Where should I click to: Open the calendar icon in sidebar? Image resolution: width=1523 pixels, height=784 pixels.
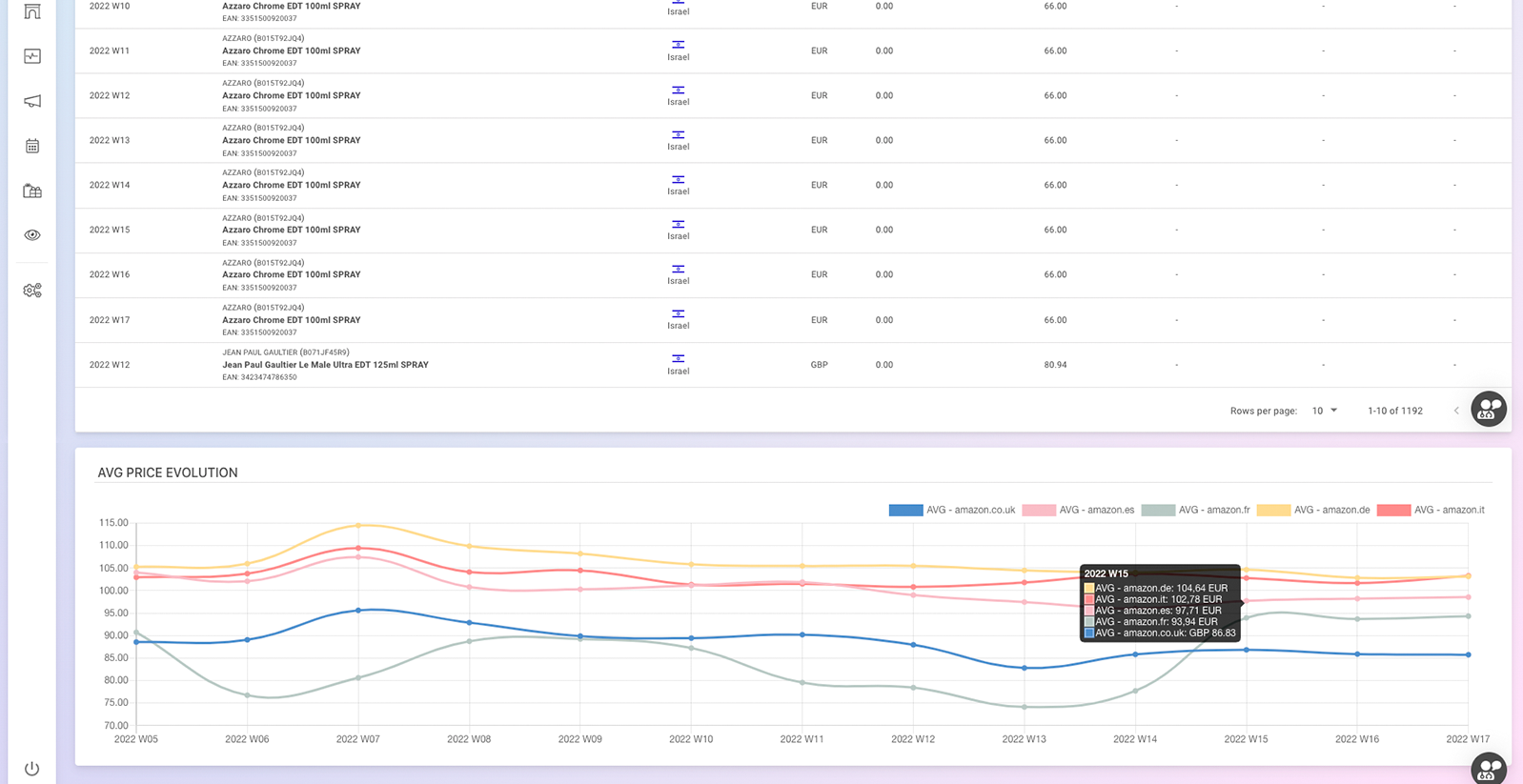point(32,146)
